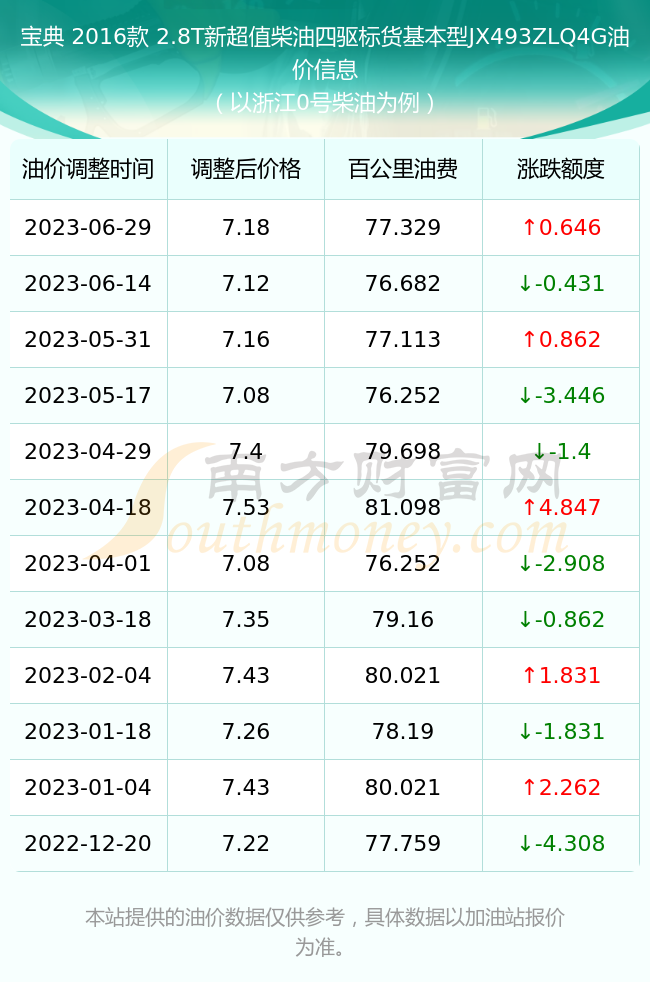
Task: Click the green ↓-0.431 change value
Action: tap(561, 283)
